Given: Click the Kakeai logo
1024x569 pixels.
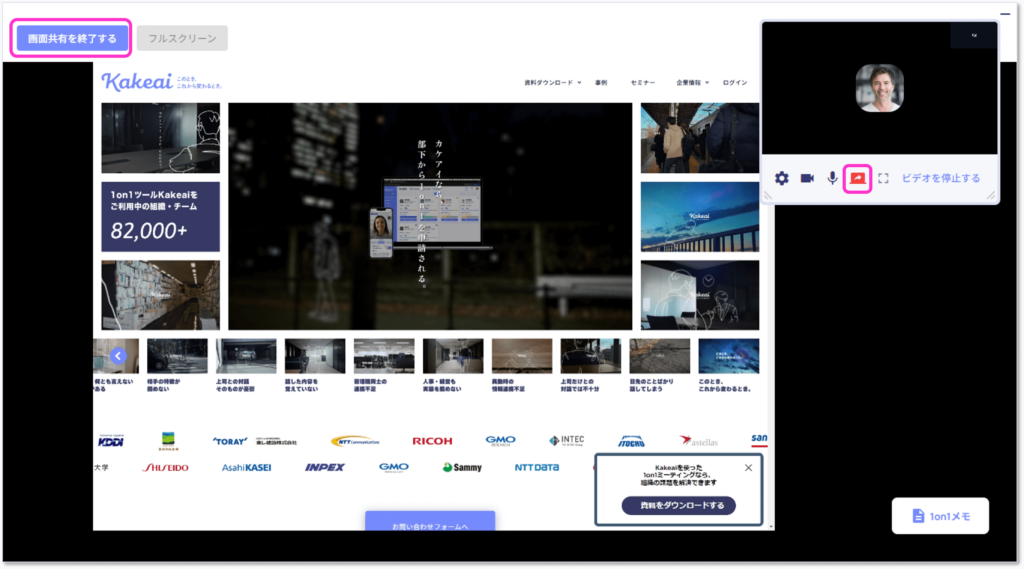Looking at the screenshot, I should tap(137, 82).
